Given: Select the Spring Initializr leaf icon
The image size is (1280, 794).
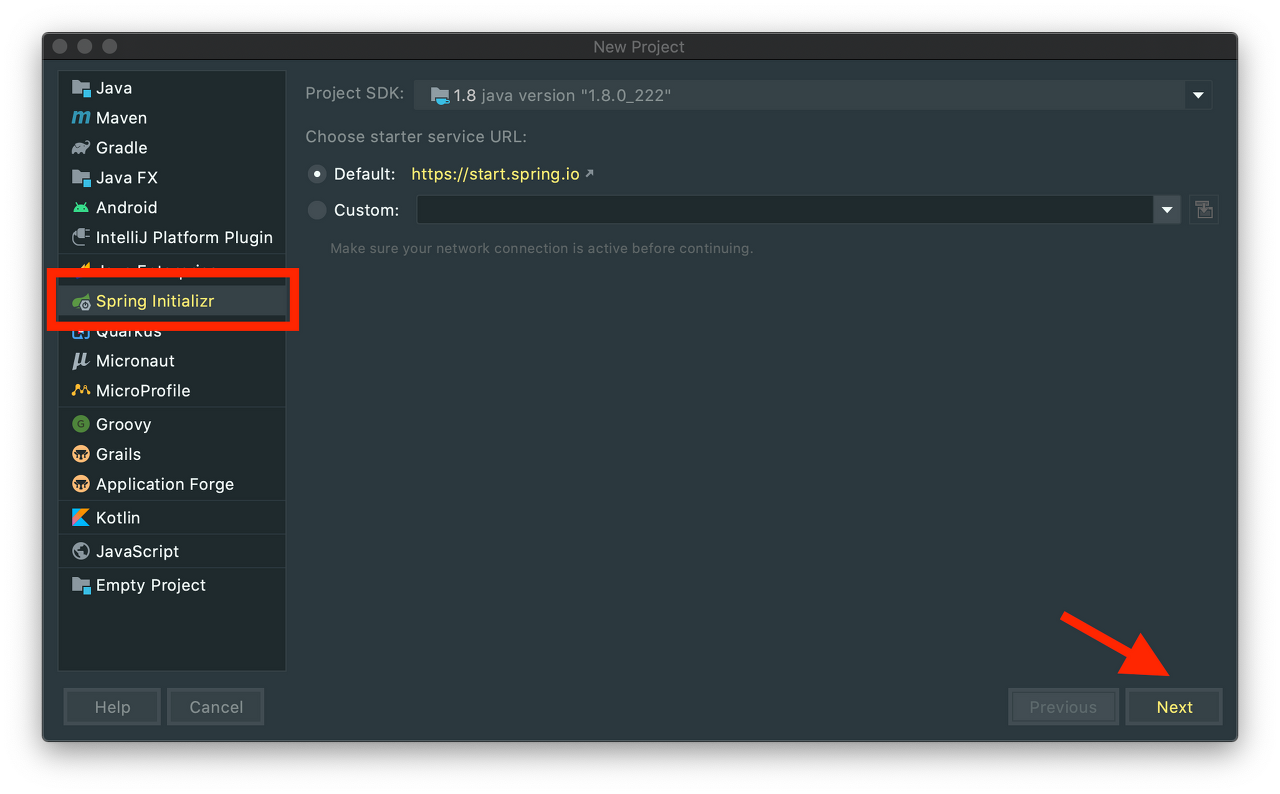Looking at the screenshot, I should pos(82,302).
